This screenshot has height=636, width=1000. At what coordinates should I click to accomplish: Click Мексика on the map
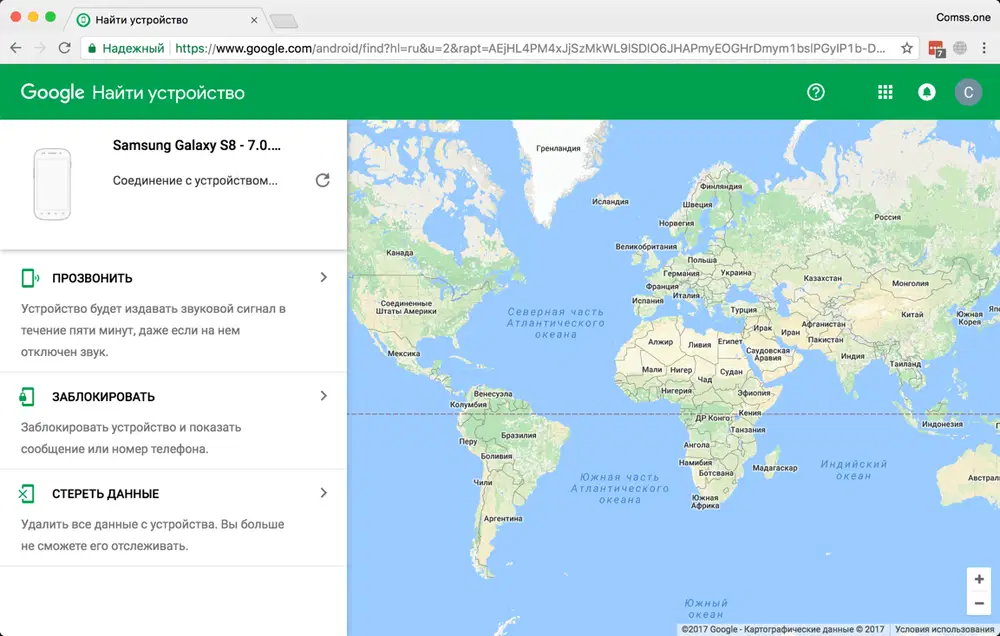(x=404, y=353)
